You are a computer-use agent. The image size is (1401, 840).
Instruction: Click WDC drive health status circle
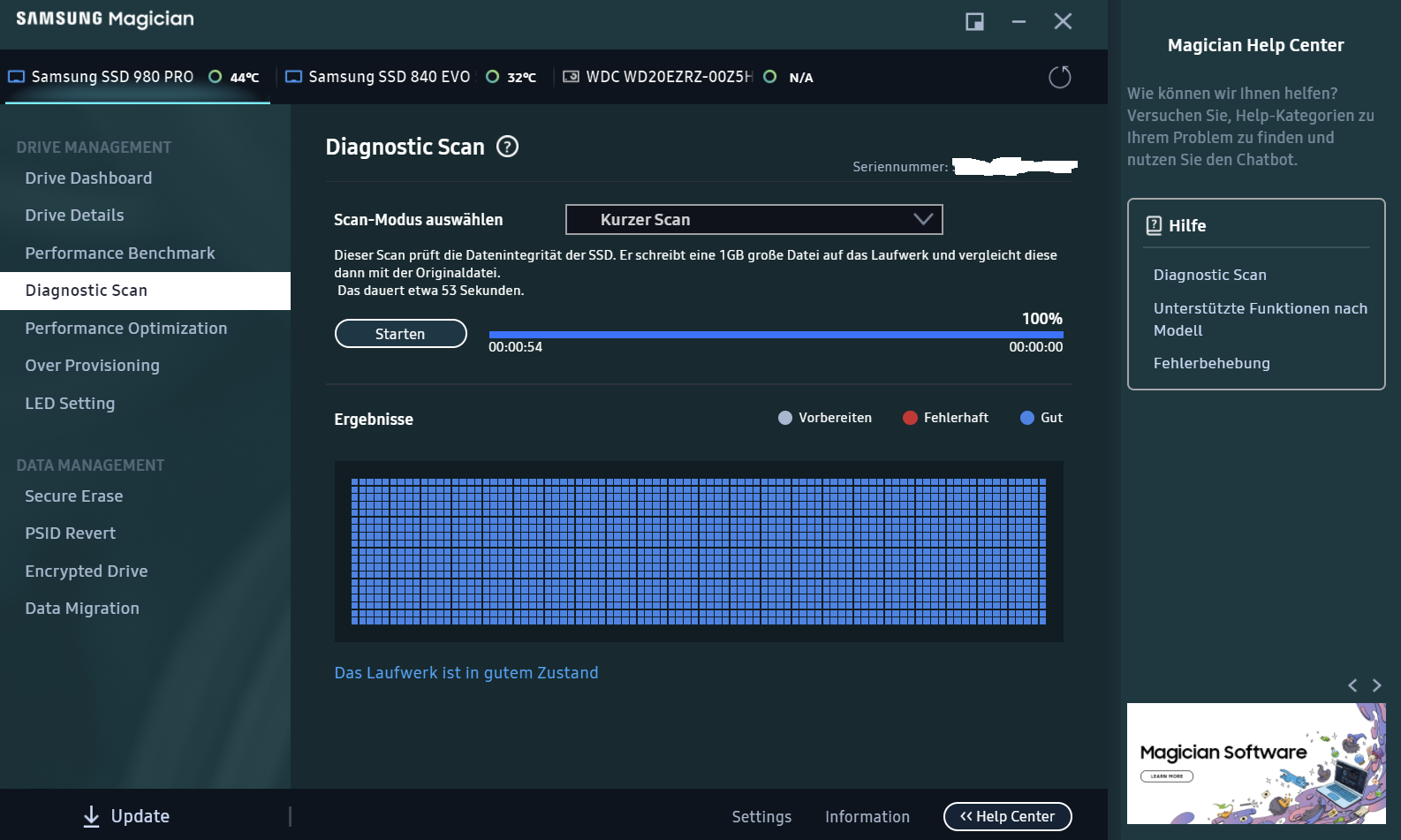(769, 77)
